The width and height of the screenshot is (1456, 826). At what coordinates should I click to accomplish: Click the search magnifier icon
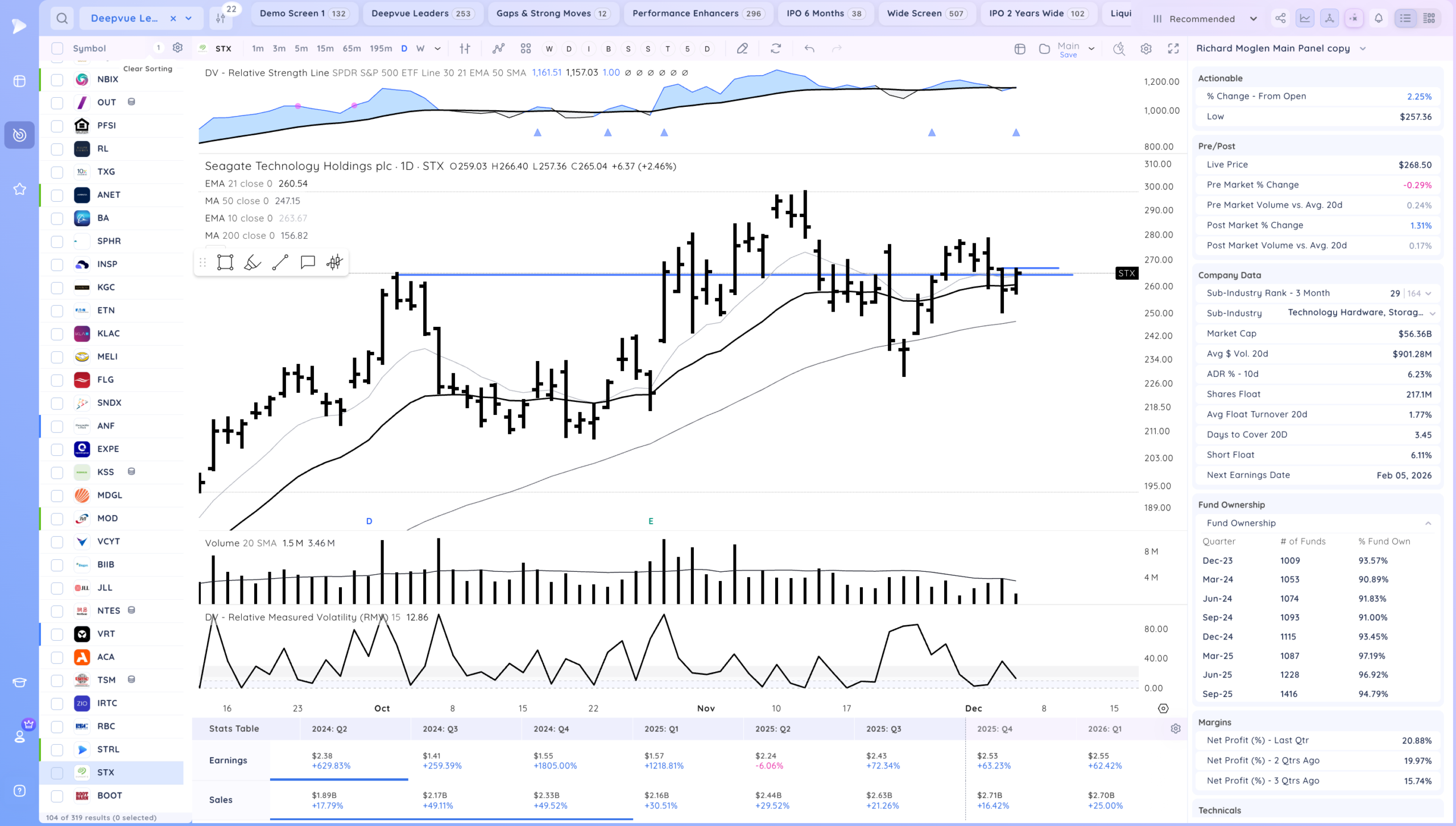[62, 19]
